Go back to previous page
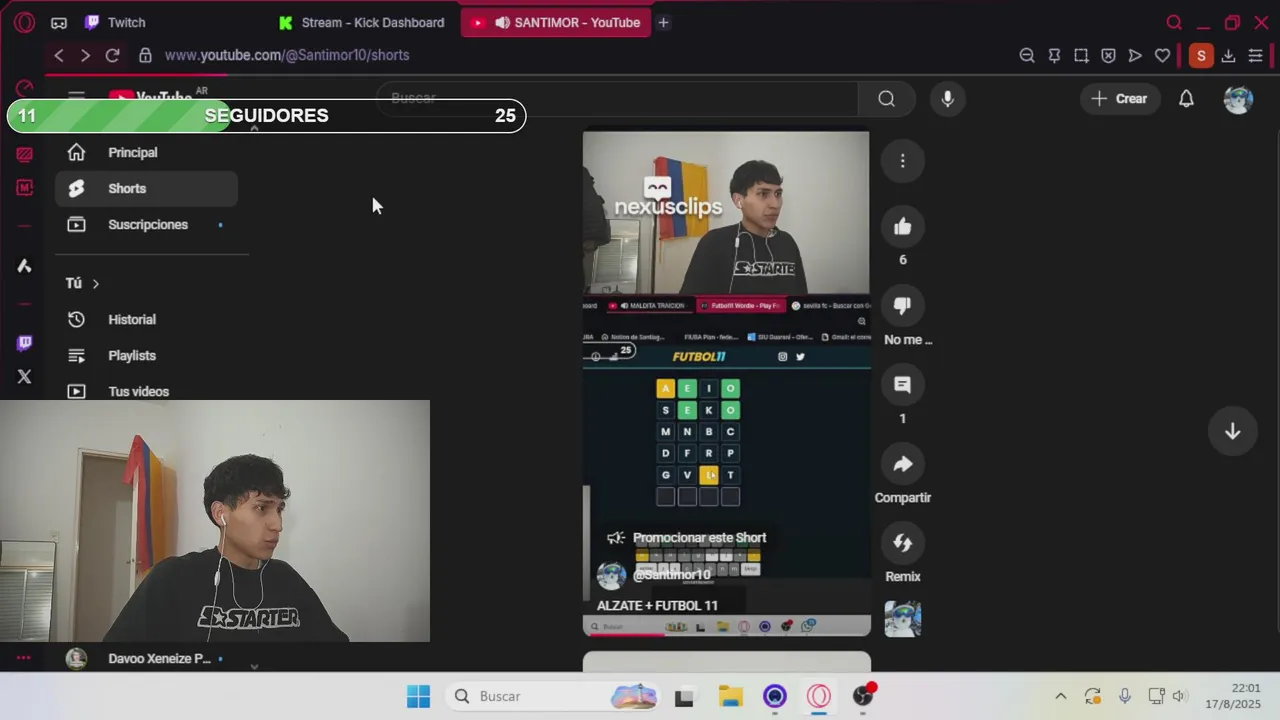Image resolution: width=1280 pixels, height=720 pixels. point(59,55)
